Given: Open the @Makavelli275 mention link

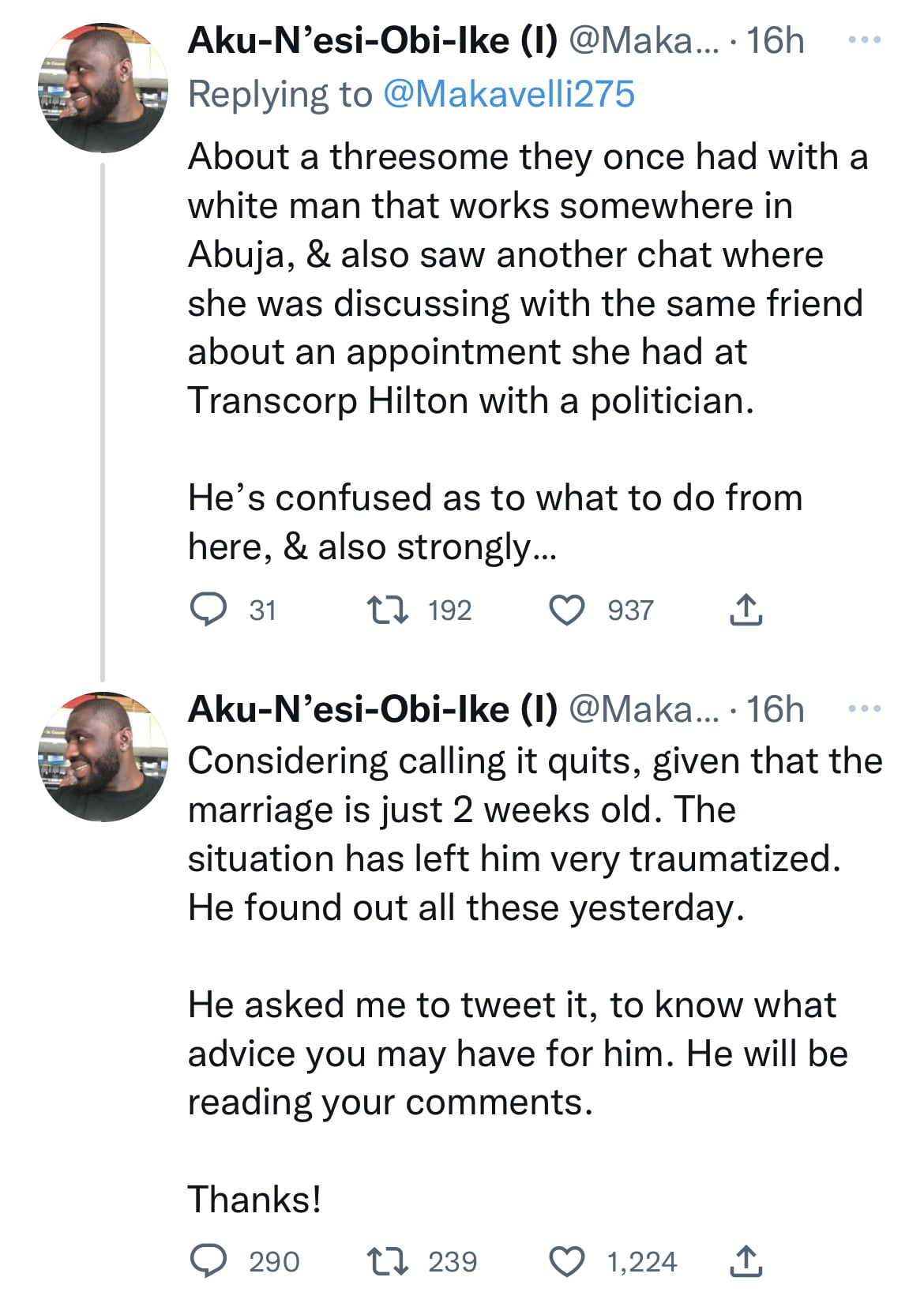Looking at the screenshot, I should click(509, 94).
